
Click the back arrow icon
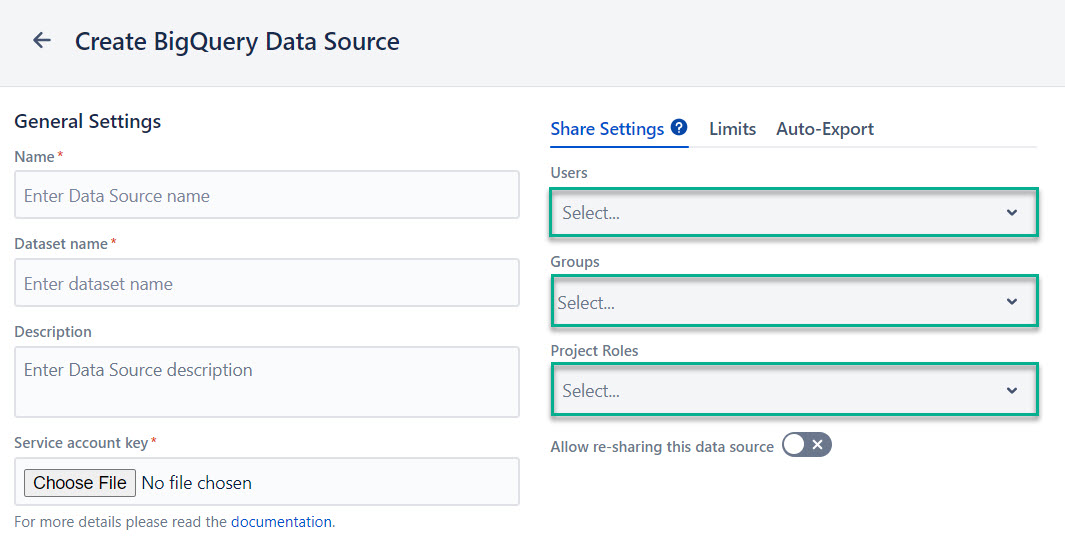click(x=41, y=41)
